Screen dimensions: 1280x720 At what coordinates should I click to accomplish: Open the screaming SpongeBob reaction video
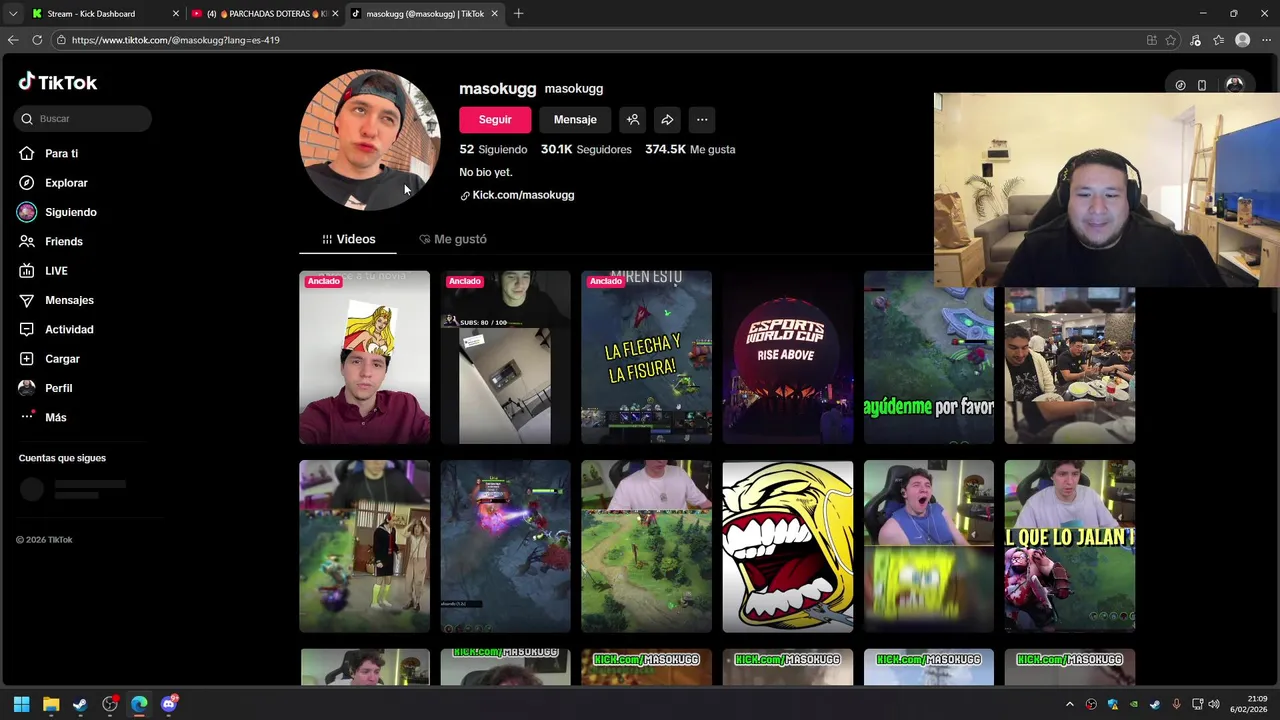click(929, 546)
